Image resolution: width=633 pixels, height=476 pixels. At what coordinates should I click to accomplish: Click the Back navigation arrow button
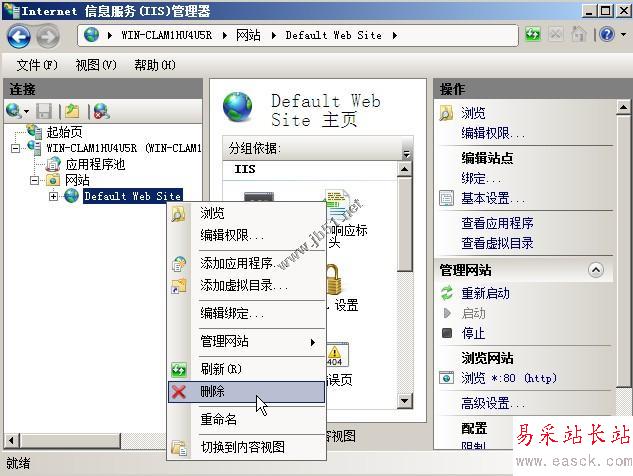[19, 37]
